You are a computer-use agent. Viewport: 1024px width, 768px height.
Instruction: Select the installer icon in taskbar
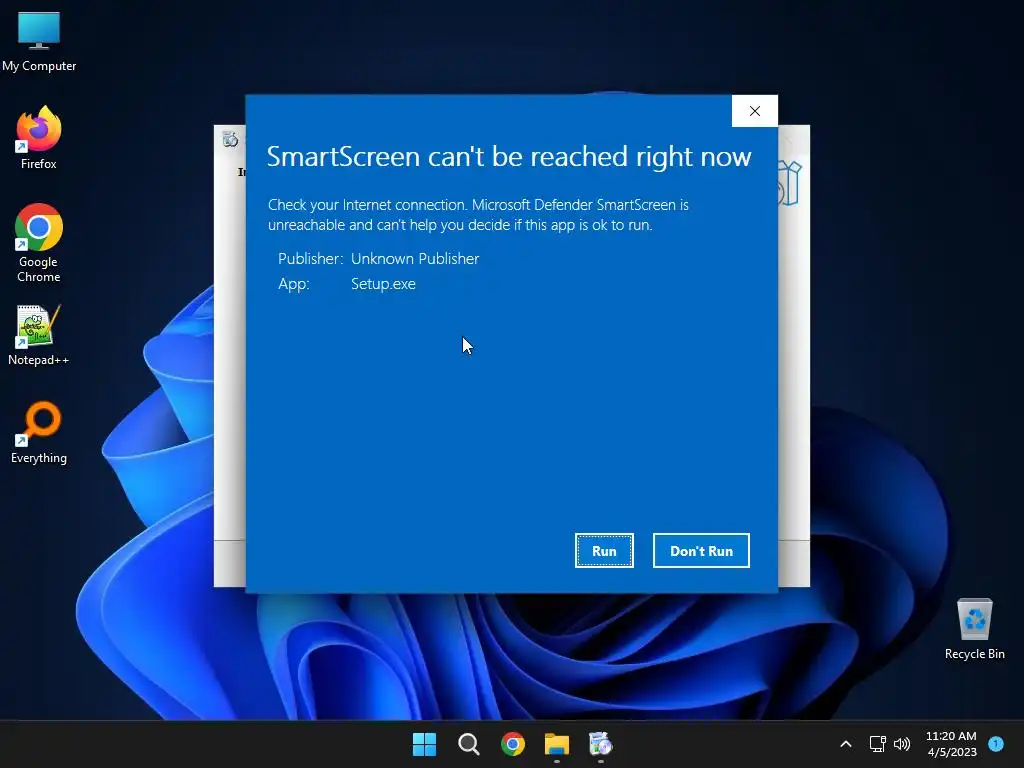601,744
